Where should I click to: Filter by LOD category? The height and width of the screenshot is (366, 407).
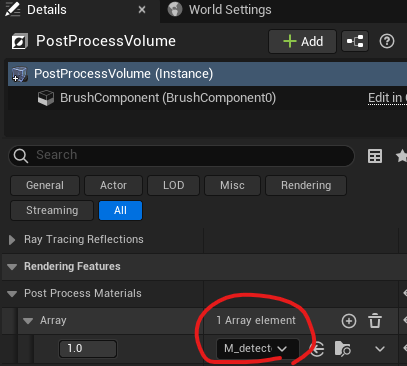[173, 185]
